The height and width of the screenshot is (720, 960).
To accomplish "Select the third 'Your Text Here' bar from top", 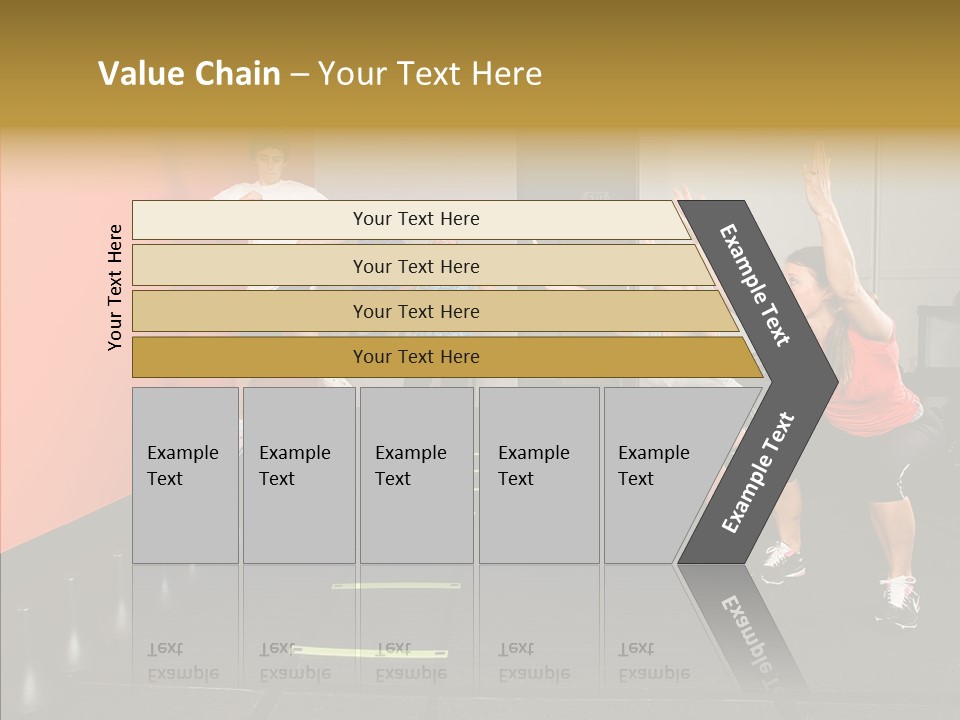I will pos(415,311).
